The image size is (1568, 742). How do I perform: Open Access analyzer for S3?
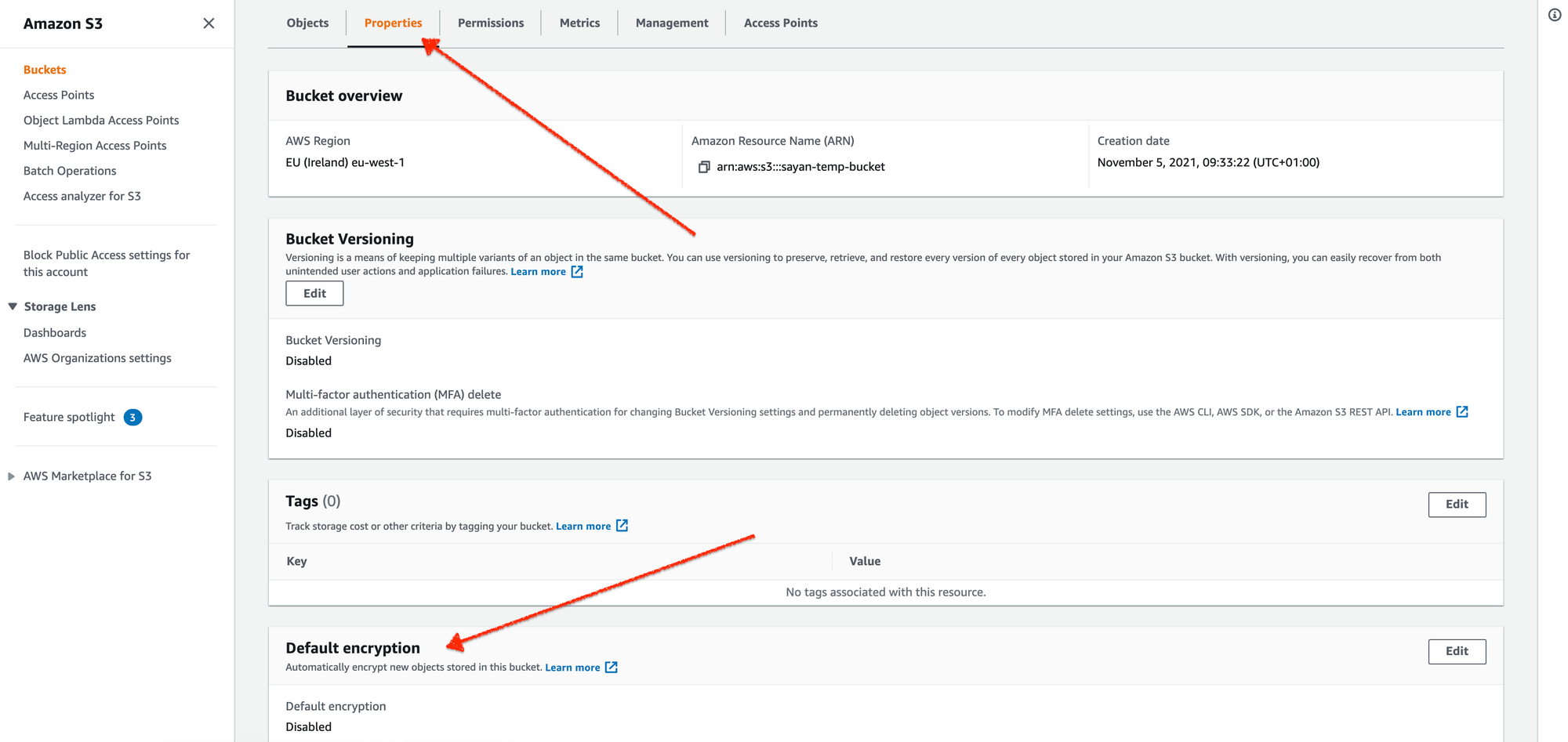click(82, 195)
